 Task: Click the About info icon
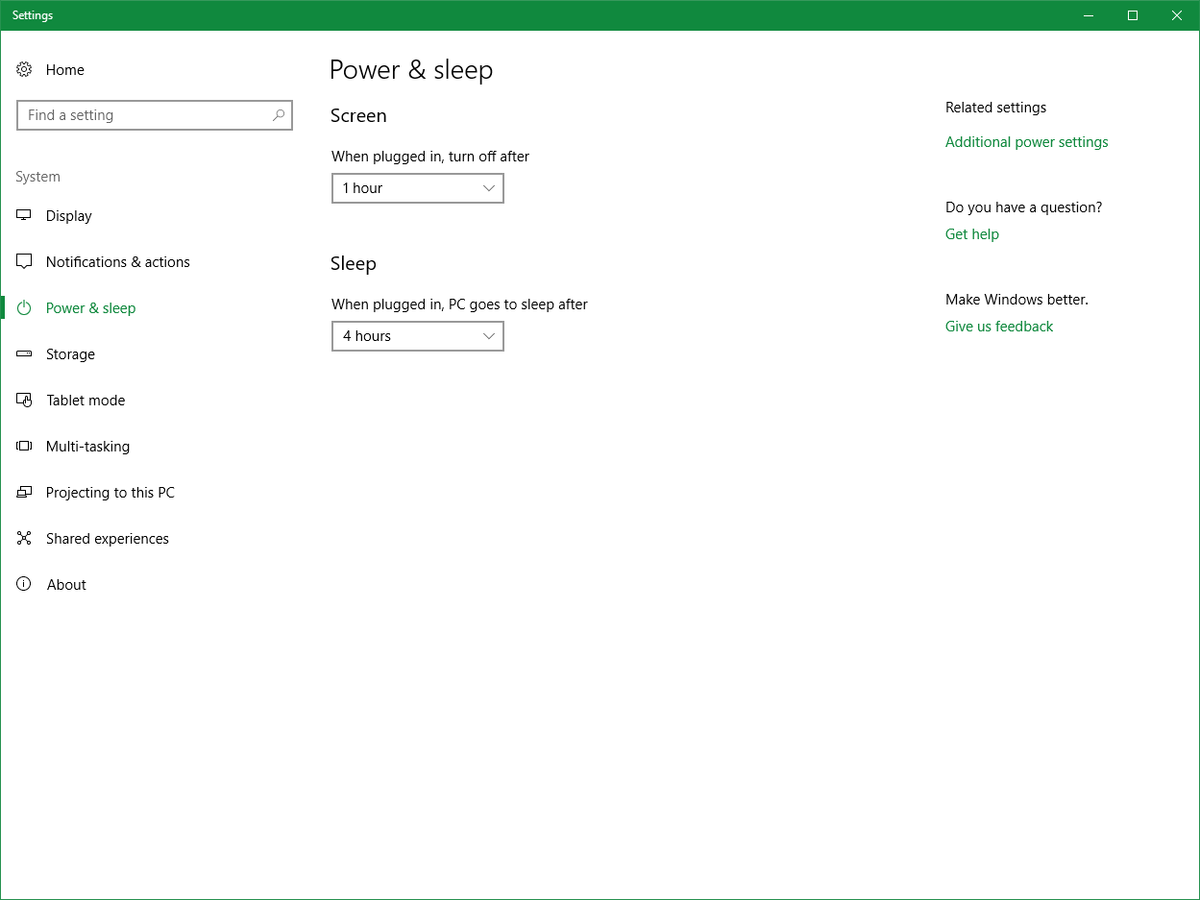tap(24, 583)
